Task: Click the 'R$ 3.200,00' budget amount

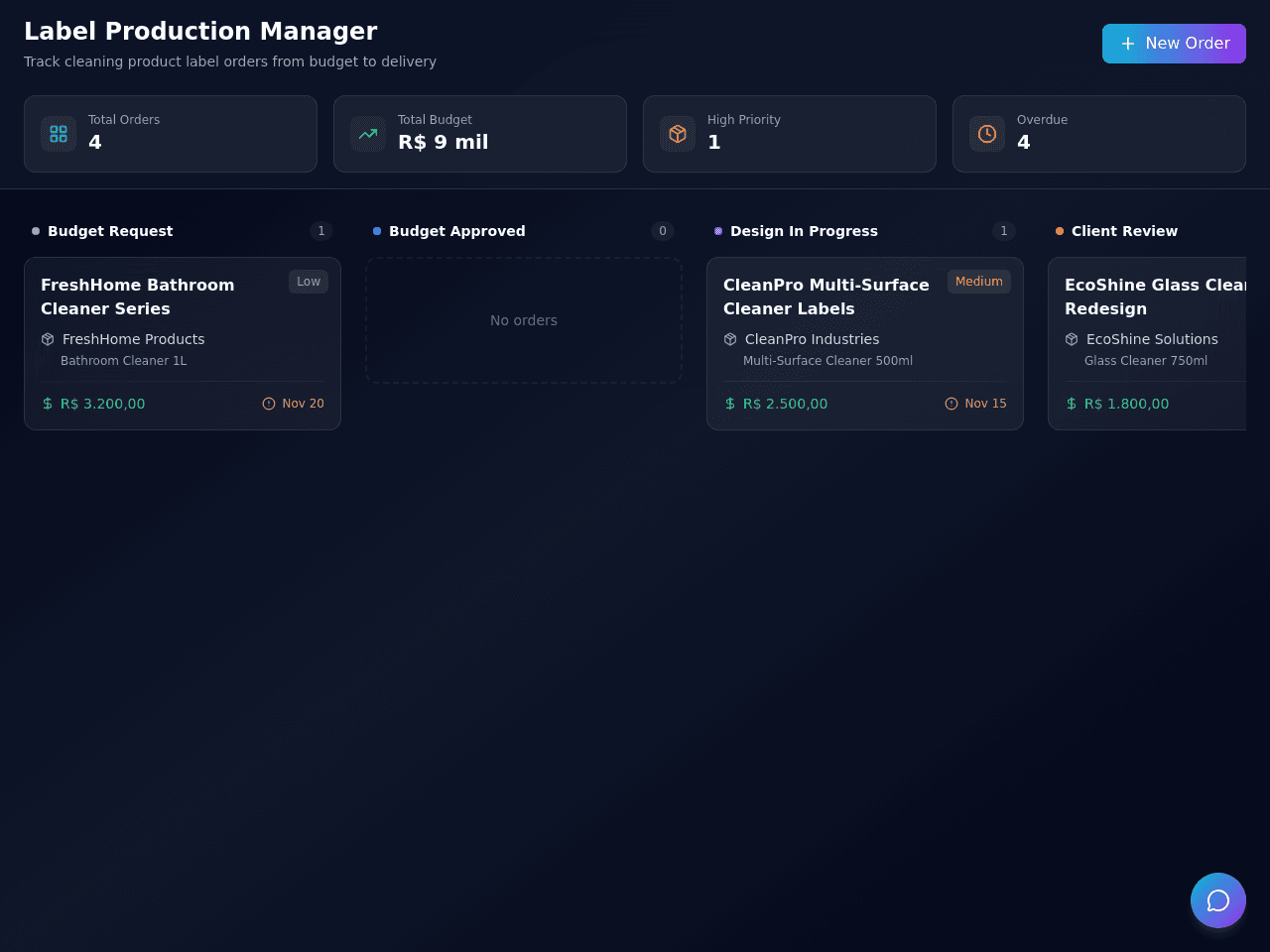Action: (x=103, y=404)
